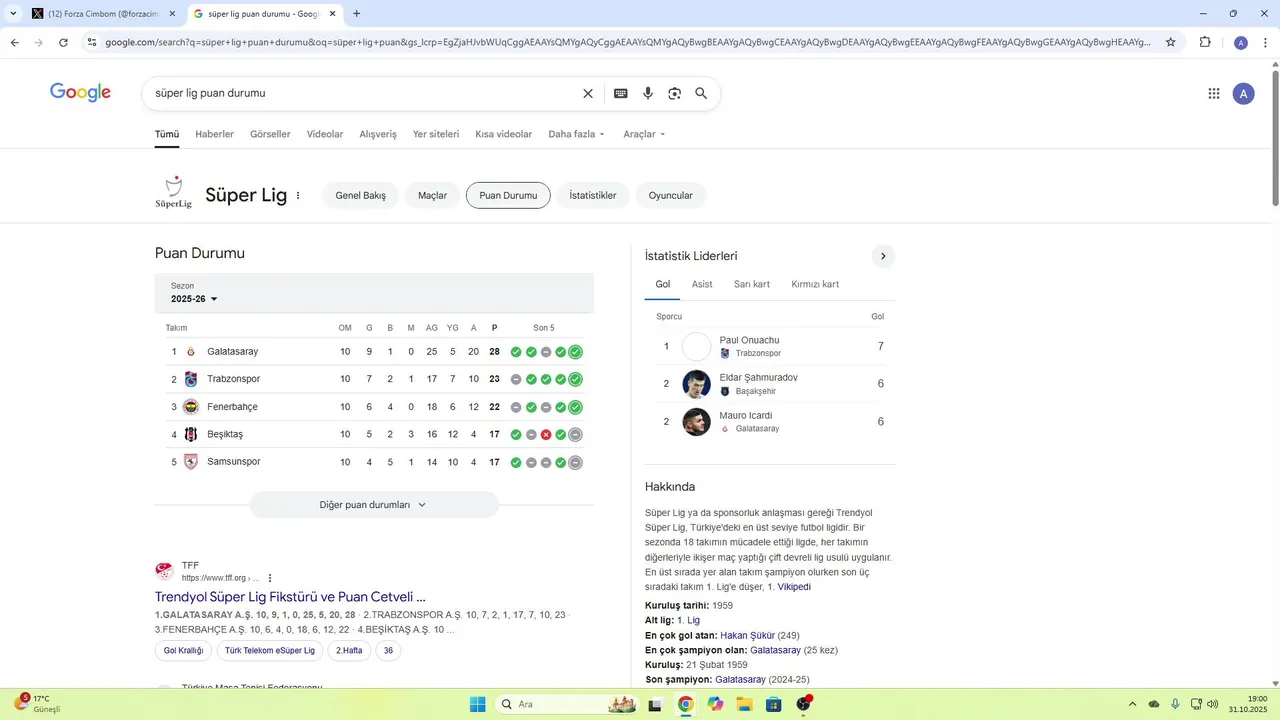Open Süper Lig three-dot options menu
This screenshot has width=1280, height=720.
coord(298,195)
